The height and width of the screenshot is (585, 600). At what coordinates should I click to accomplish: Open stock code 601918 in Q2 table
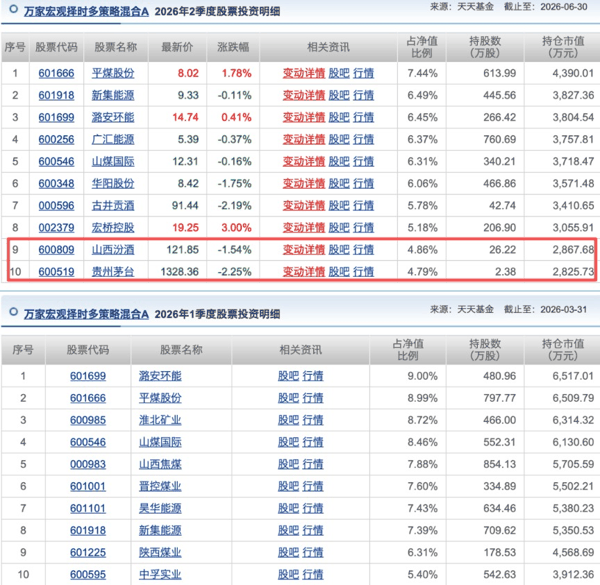[x=56, y=95]
